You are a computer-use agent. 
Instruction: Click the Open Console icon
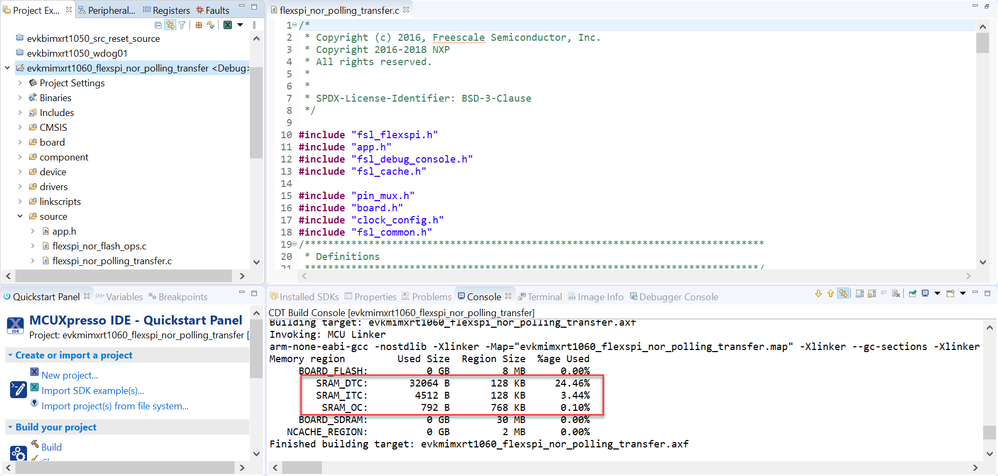950,293
